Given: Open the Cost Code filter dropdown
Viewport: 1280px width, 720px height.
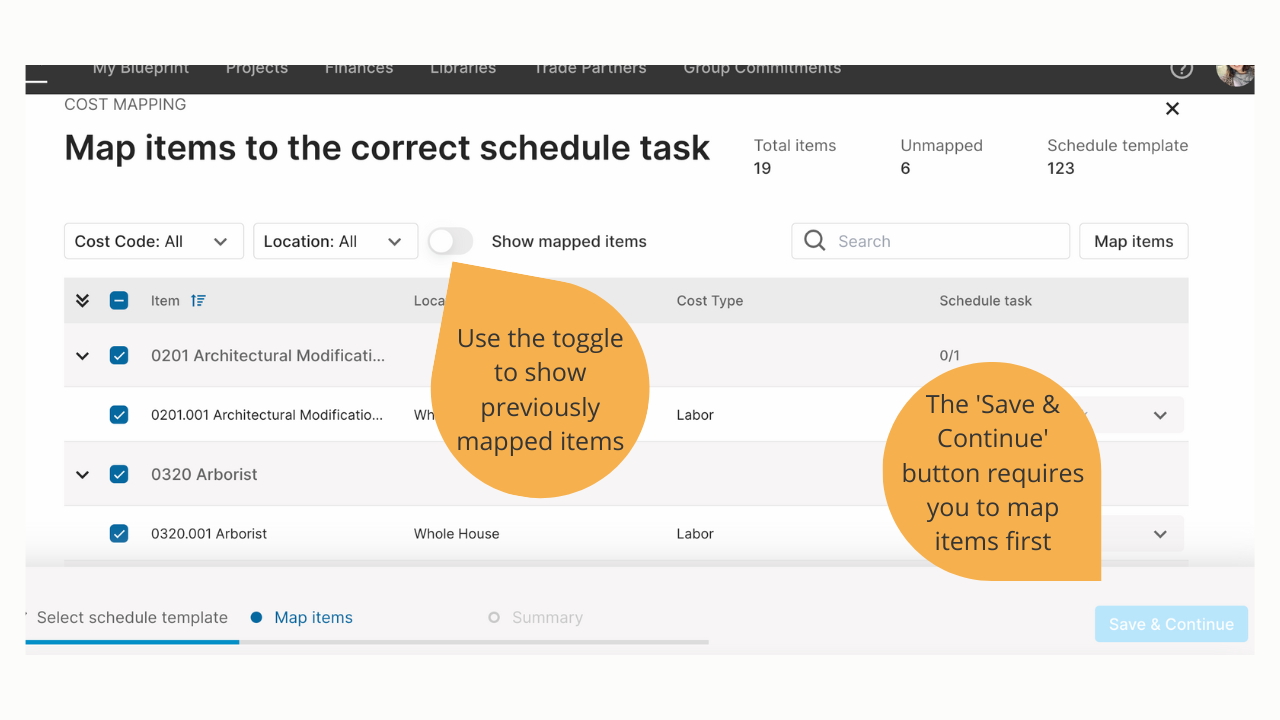Looking at the screenshot, I should coord(154,241).
